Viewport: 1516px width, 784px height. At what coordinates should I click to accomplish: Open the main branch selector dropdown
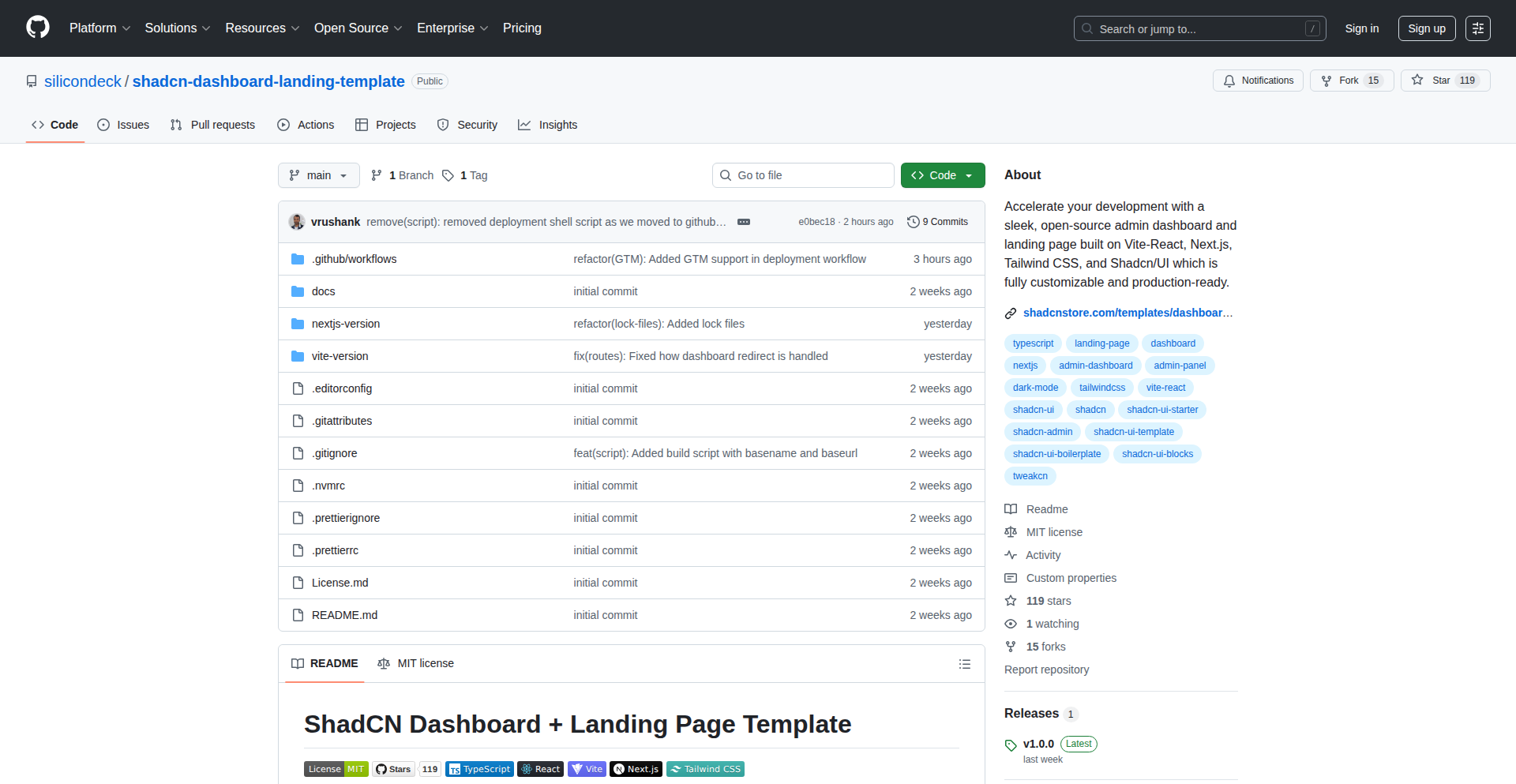[x=319, y=175]
